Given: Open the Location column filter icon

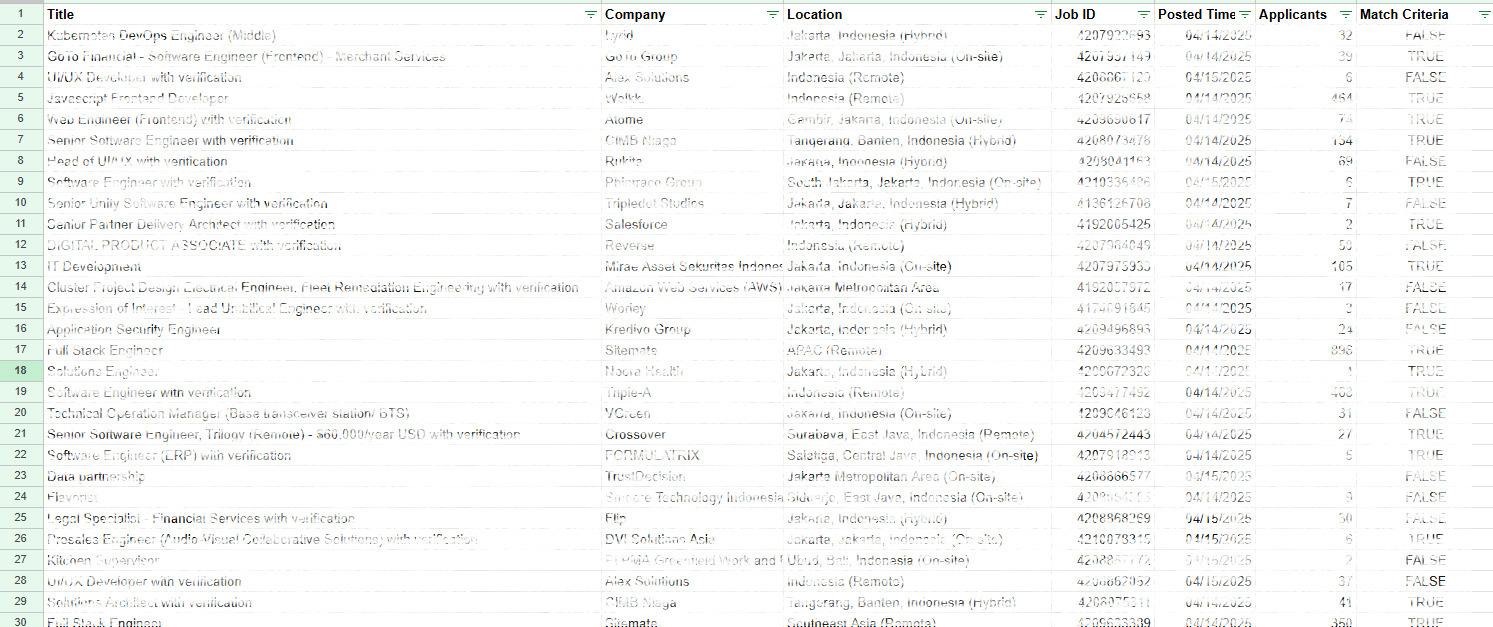Looking at the screenshot, I should [1040, 15].
